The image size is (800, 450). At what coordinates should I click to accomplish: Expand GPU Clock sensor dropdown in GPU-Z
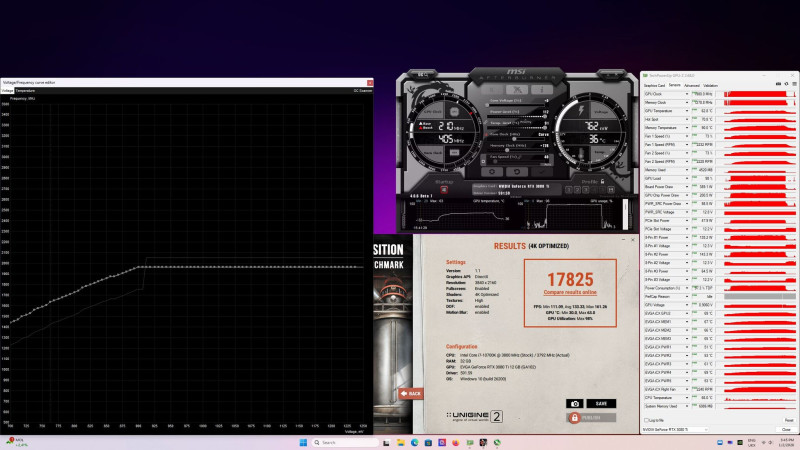[x=687, y=94]
